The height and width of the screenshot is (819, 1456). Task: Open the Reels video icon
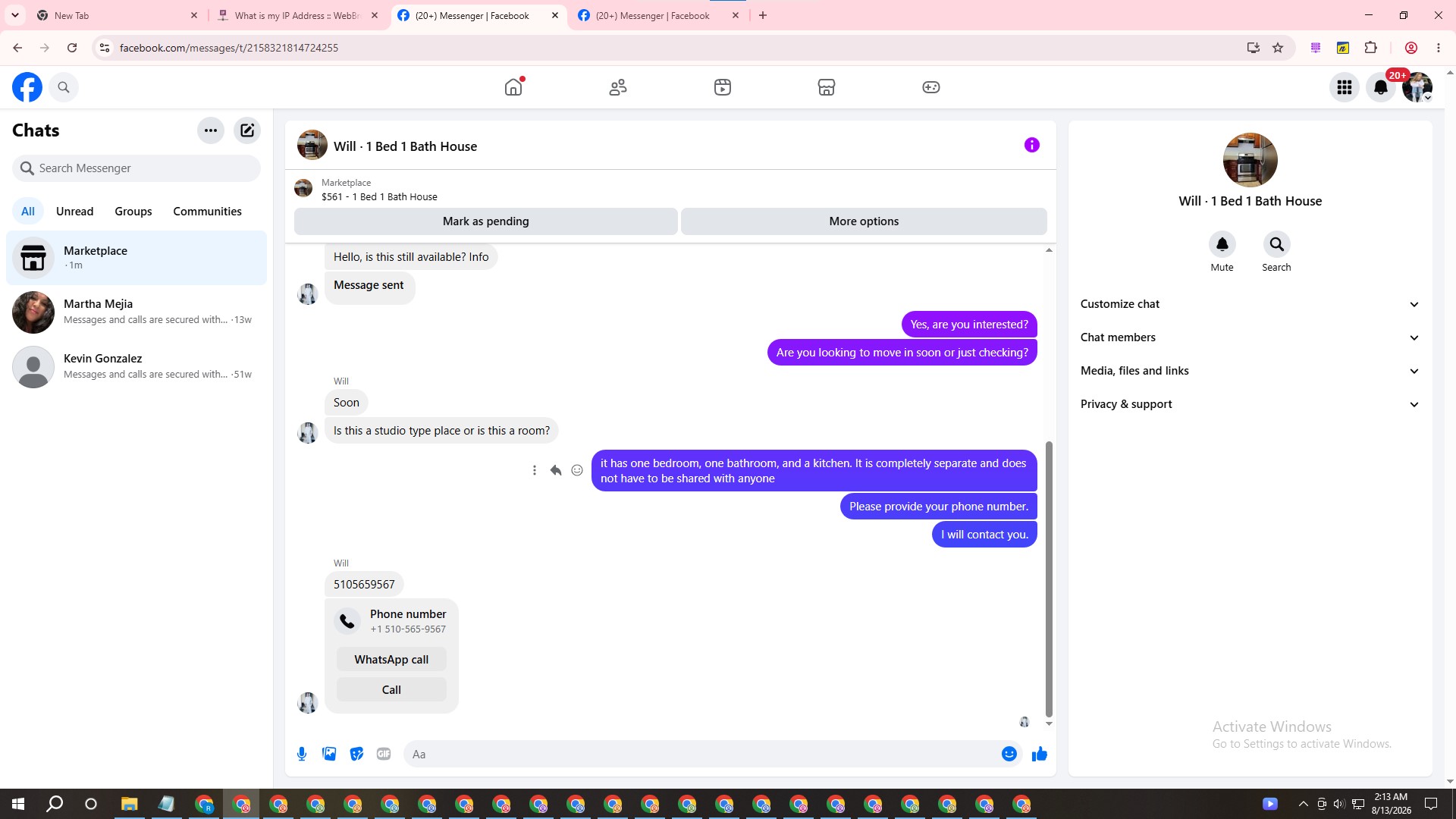pos(723,87)
